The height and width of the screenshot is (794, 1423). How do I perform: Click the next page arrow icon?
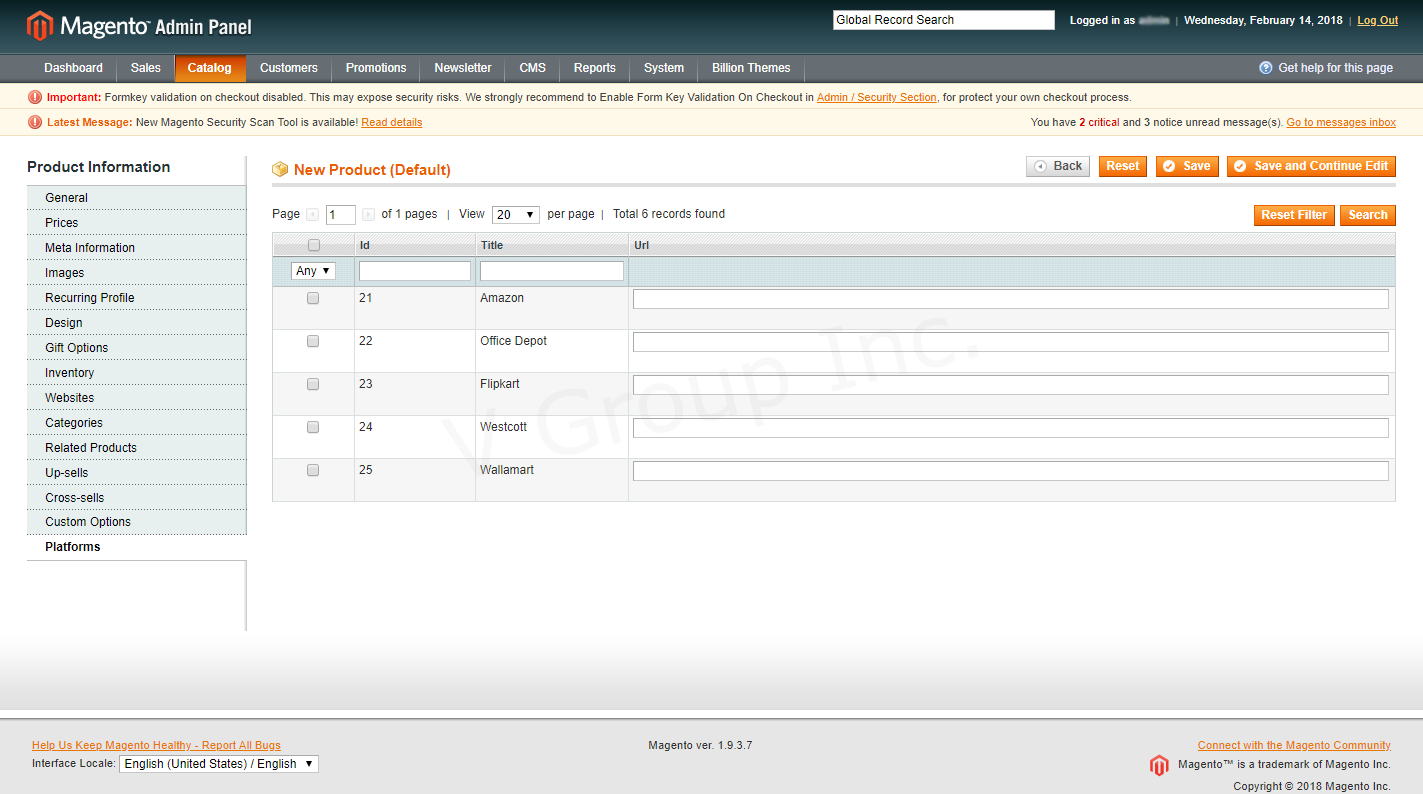tap(369, 215)
